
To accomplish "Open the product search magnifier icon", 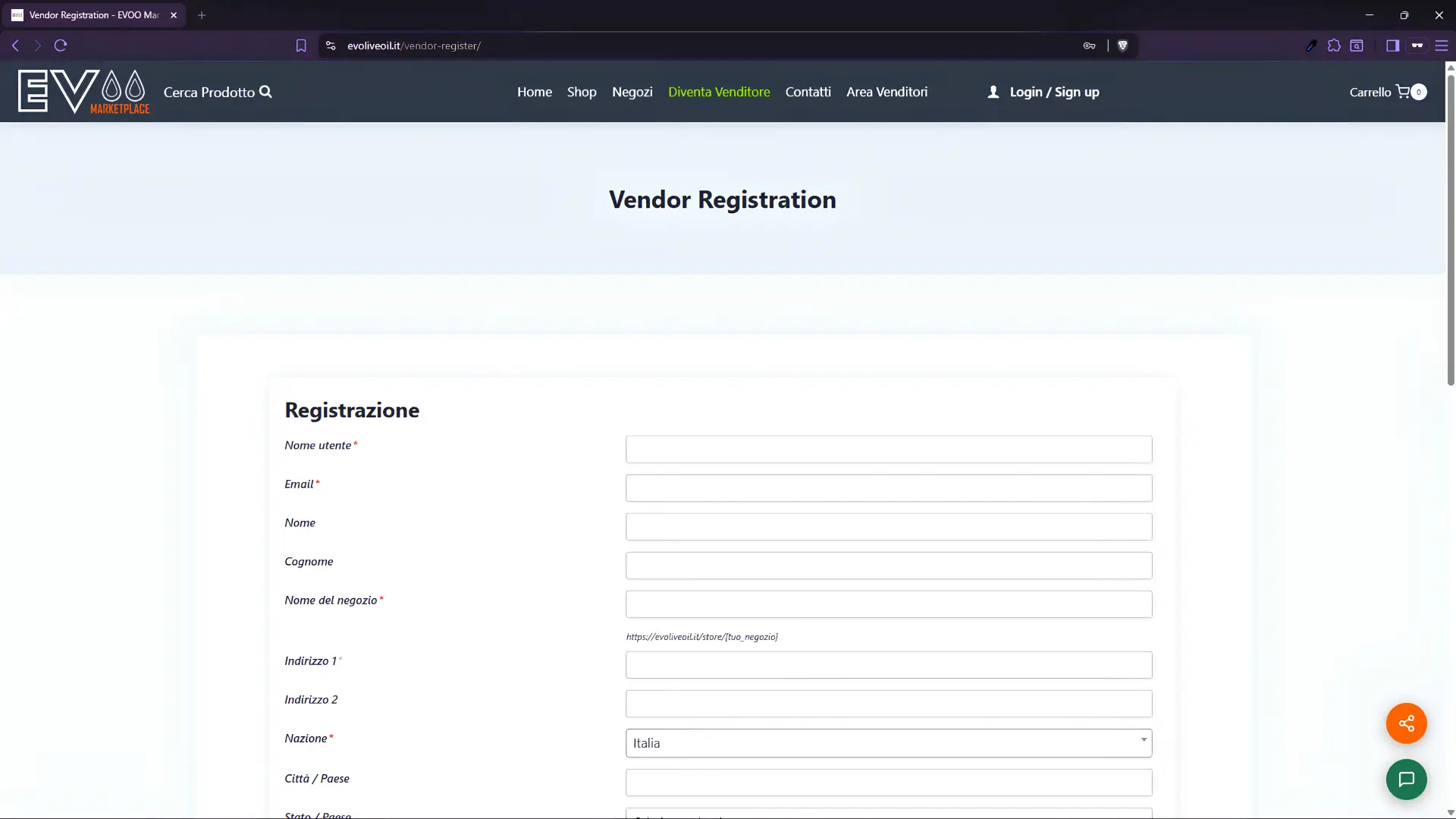I will coord(265,92).
